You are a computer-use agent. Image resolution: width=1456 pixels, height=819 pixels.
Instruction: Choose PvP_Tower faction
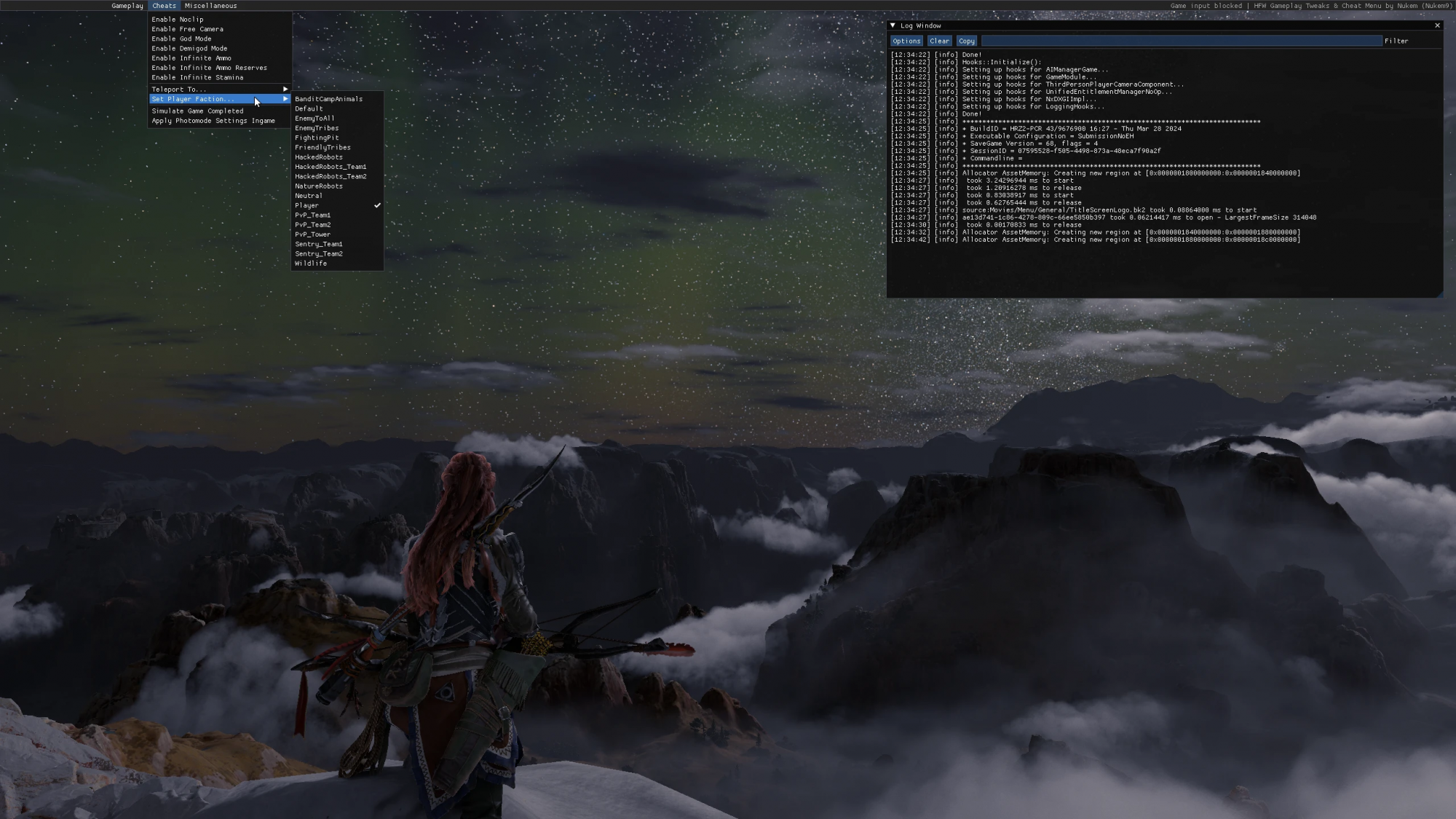(337, 234)
